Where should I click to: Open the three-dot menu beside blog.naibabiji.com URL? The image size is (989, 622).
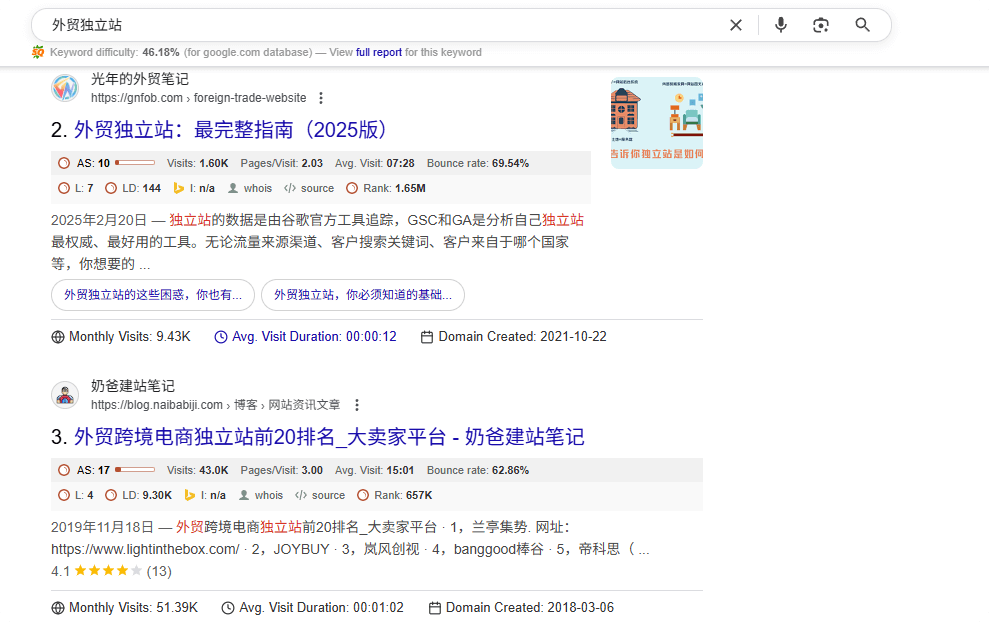point(357,405)
